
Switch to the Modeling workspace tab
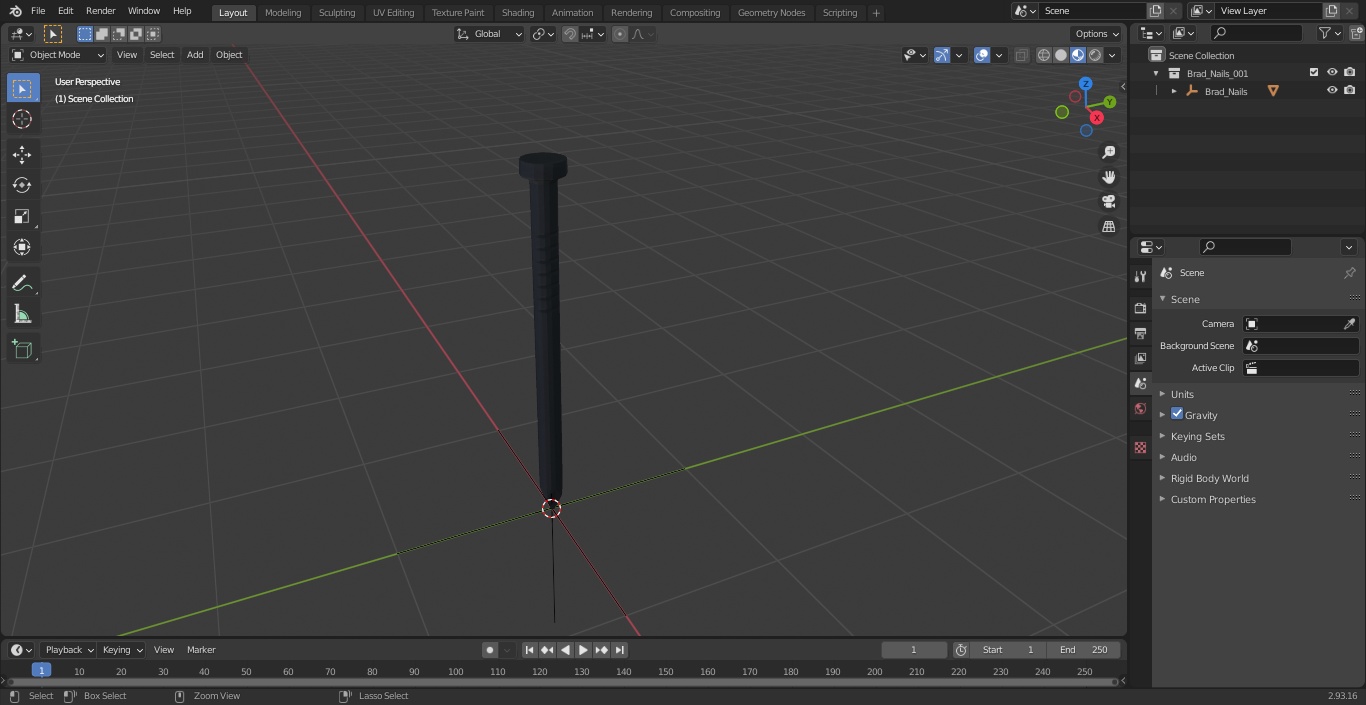click(x=283, y=12)
